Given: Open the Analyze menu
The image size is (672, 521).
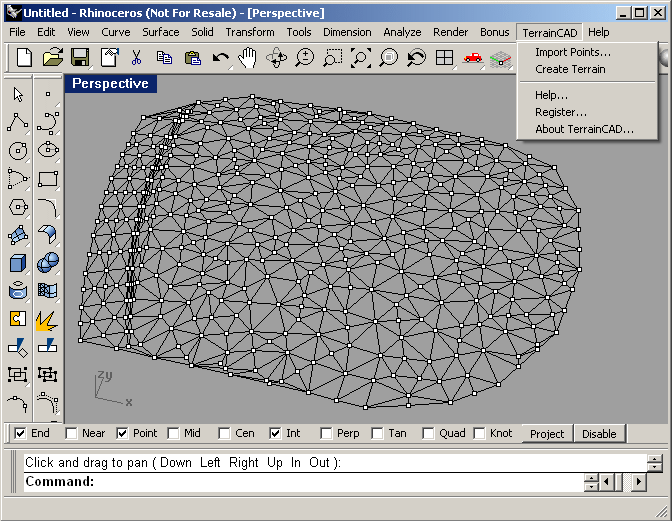Looking at the screenshot, I should (x=402, y=32).
